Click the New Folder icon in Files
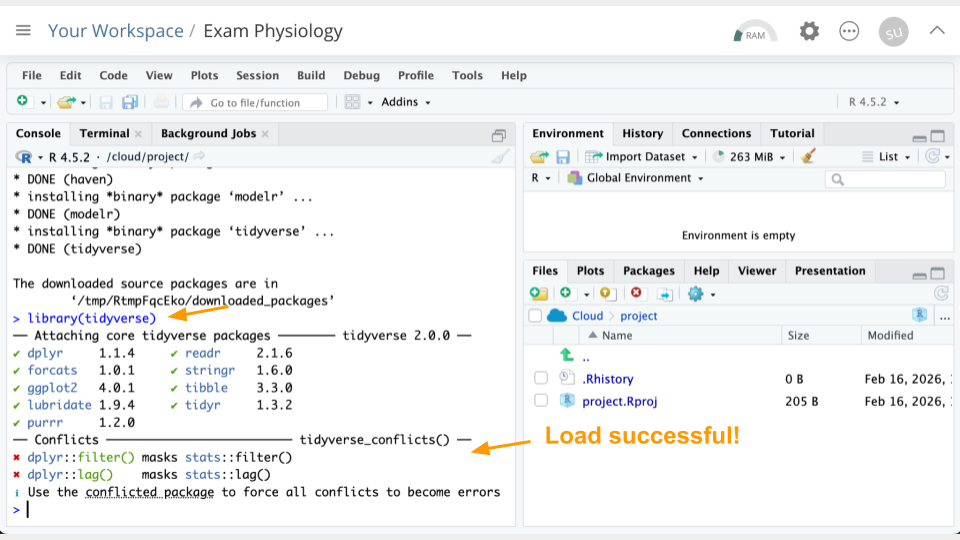The height and width of the screenshot is (540, 960). (x=539, y=294)
